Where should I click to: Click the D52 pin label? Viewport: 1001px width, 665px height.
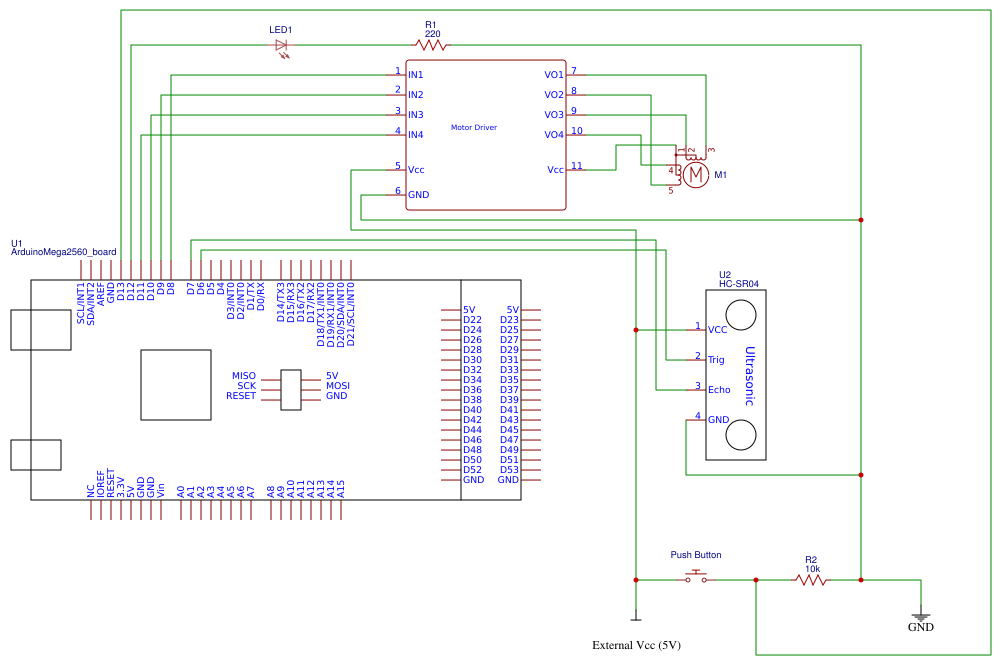472,470
